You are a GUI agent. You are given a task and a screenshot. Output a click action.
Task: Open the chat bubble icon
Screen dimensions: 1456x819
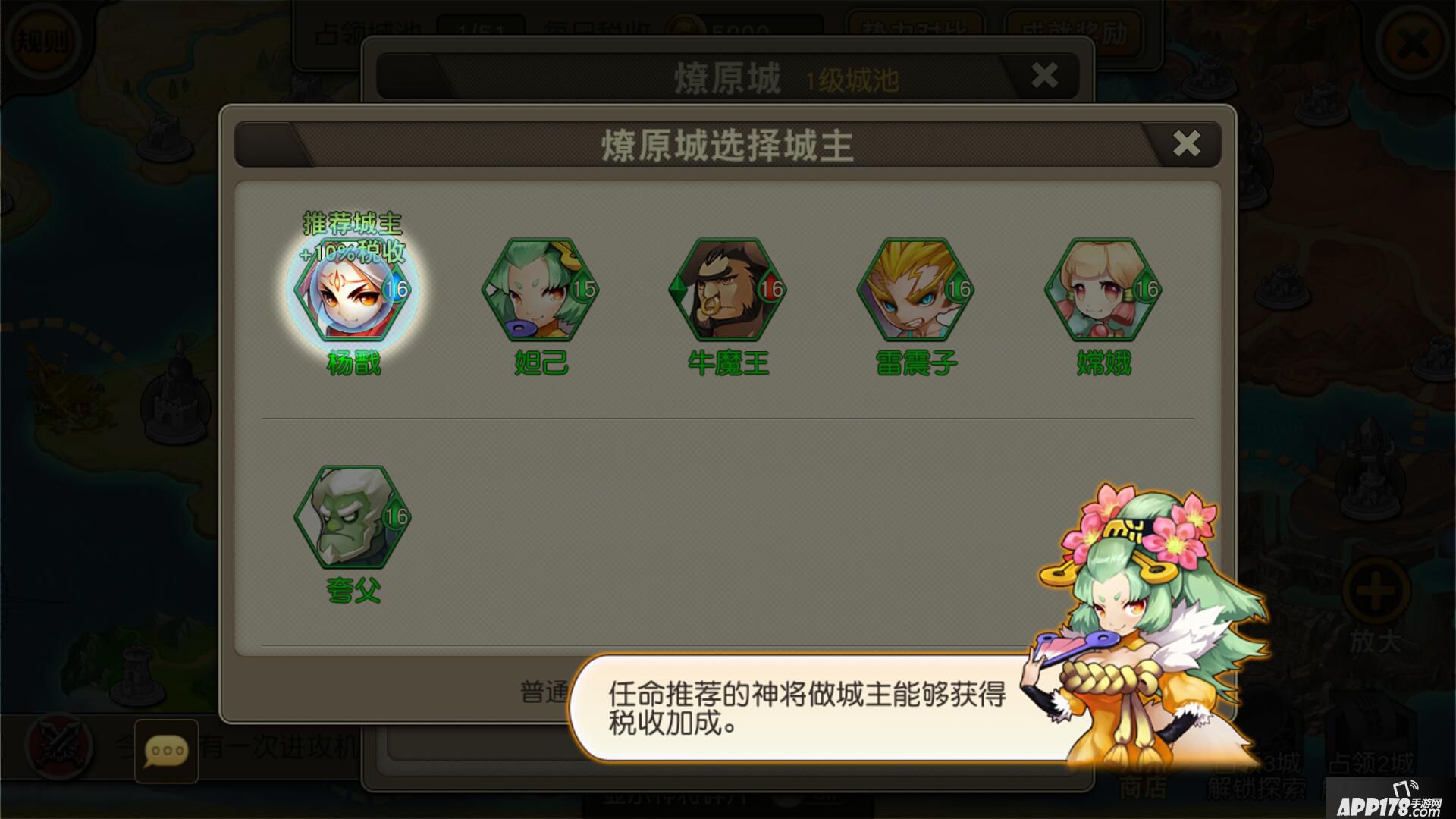pyautogui.click(x=166, y=751)
